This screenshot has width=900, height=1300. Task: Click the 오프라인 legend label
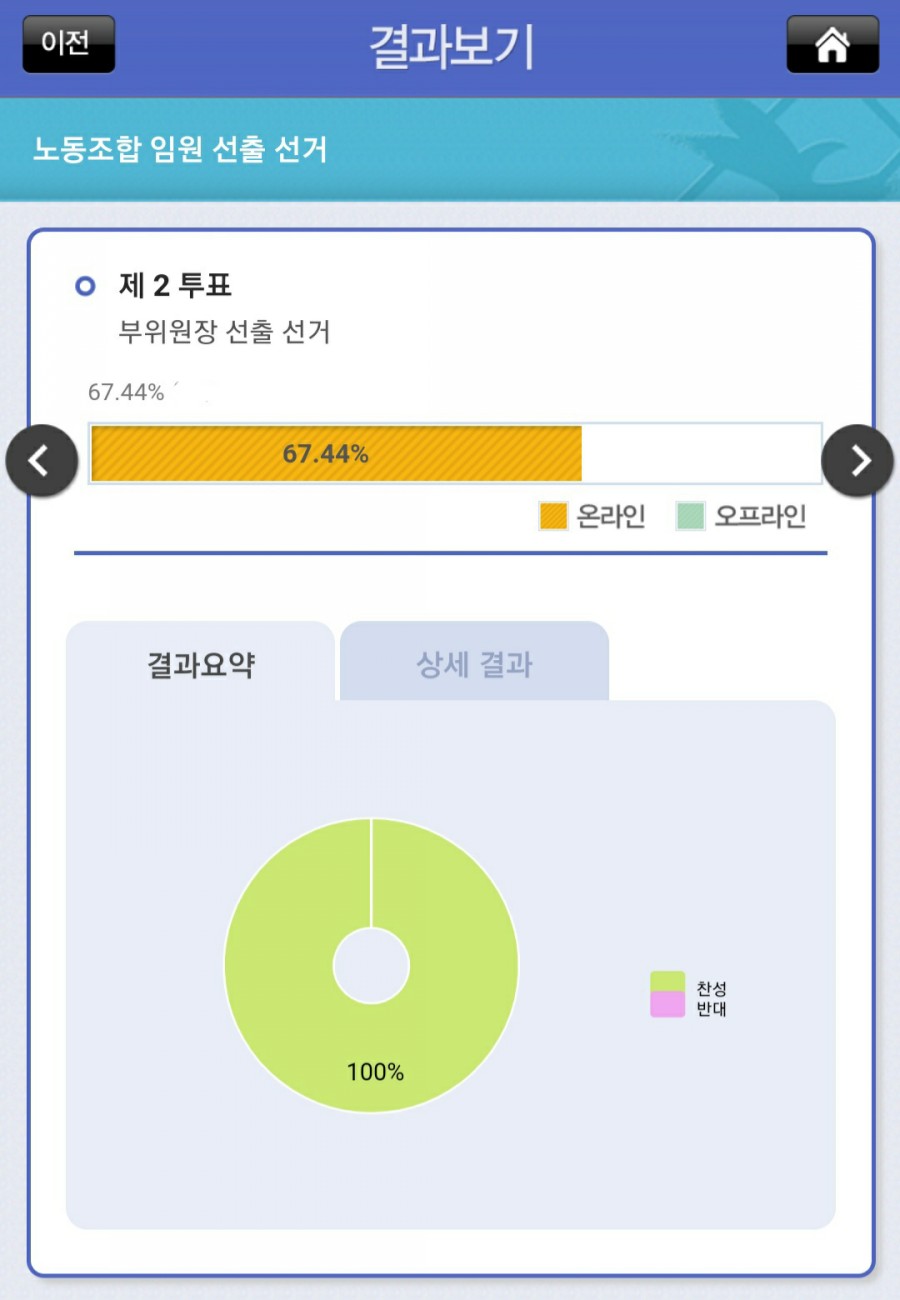pos(759,516)
